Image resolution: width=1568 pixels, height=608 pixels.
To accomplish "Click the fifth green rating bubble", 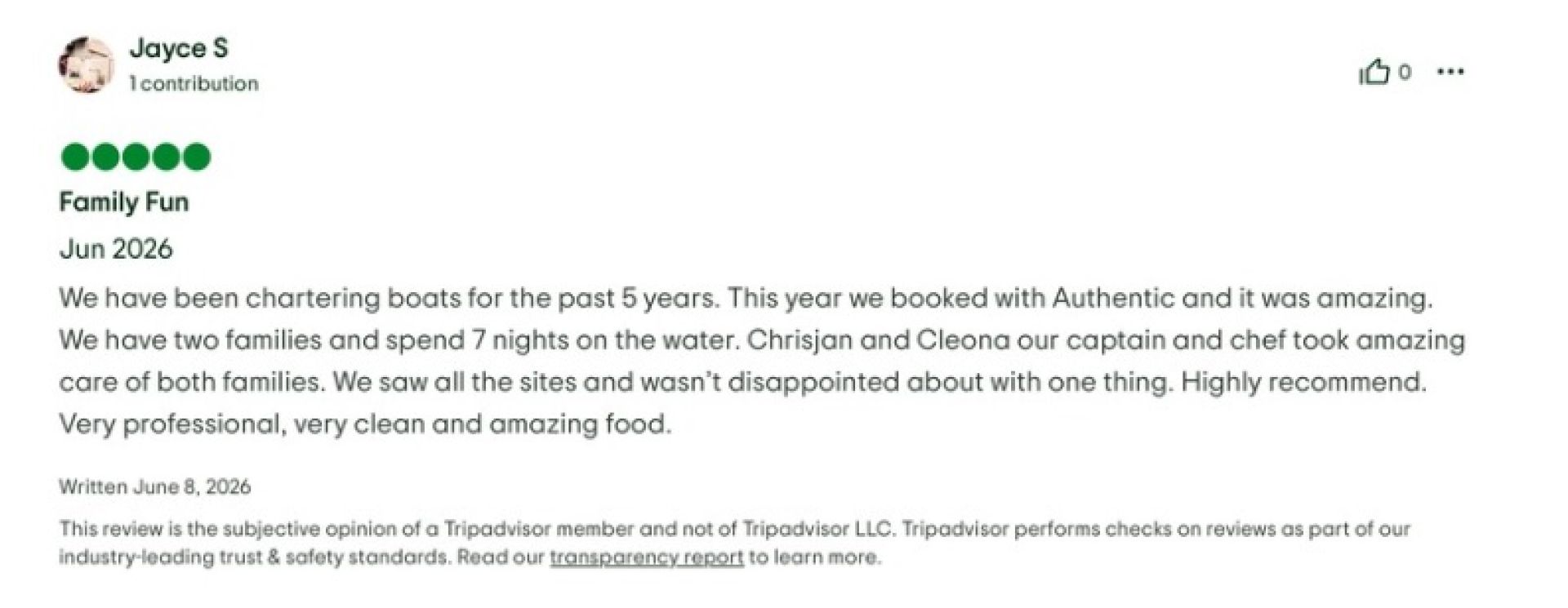I will tap(196, 157).
